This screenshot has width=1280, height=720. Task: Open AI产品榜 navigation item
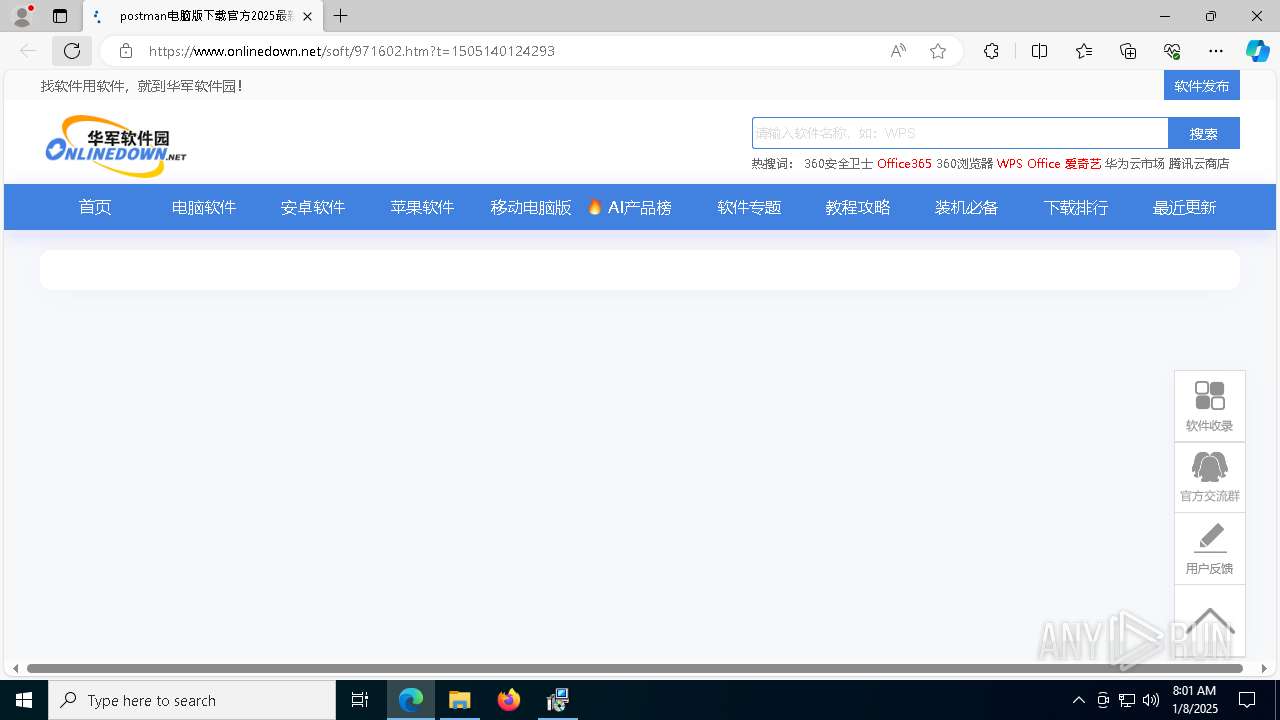(630, 207)
